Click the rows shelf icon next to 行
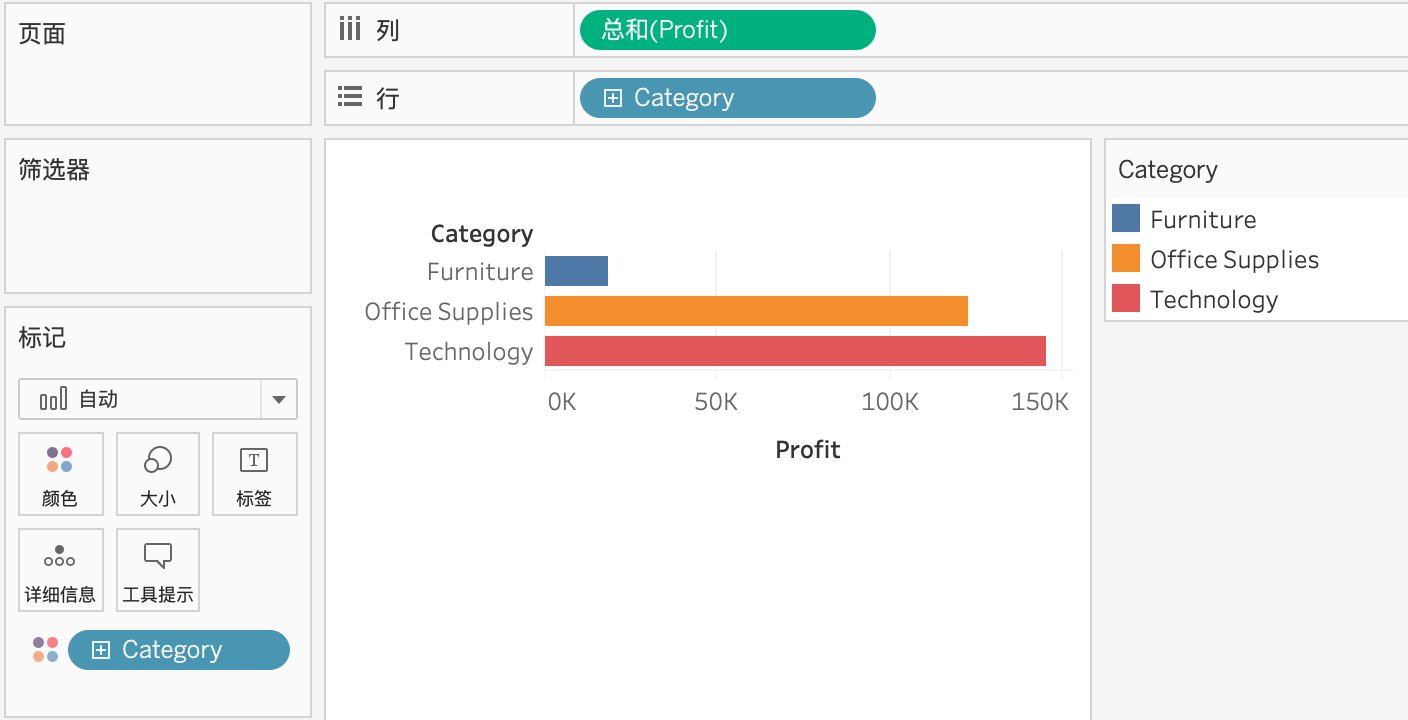 tap(349, 97)
